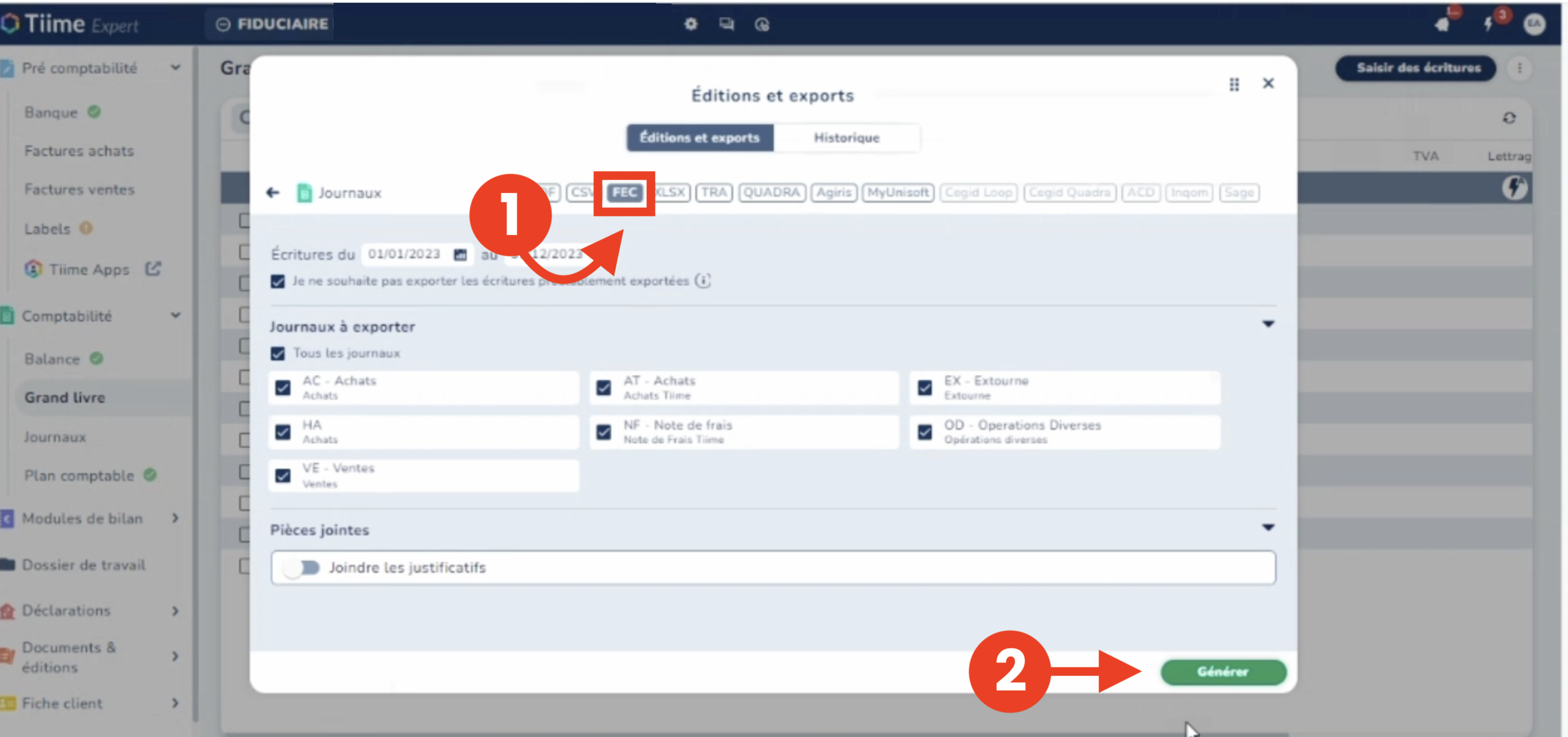The image size is (1568, 737).
Task: Click the settings gear icon in top bar
Action: (691, 24)
